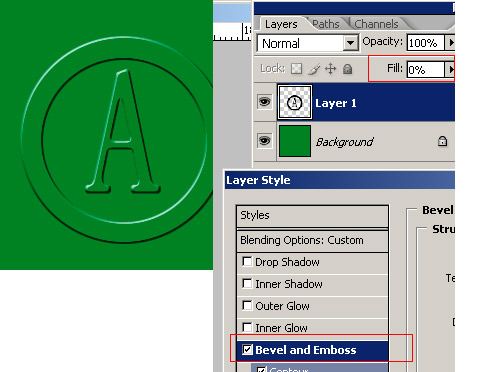The width and height of the screenshot is (478, 372).
Task: Open the Opacity slider arrow
Action: [x=450, y=42]
